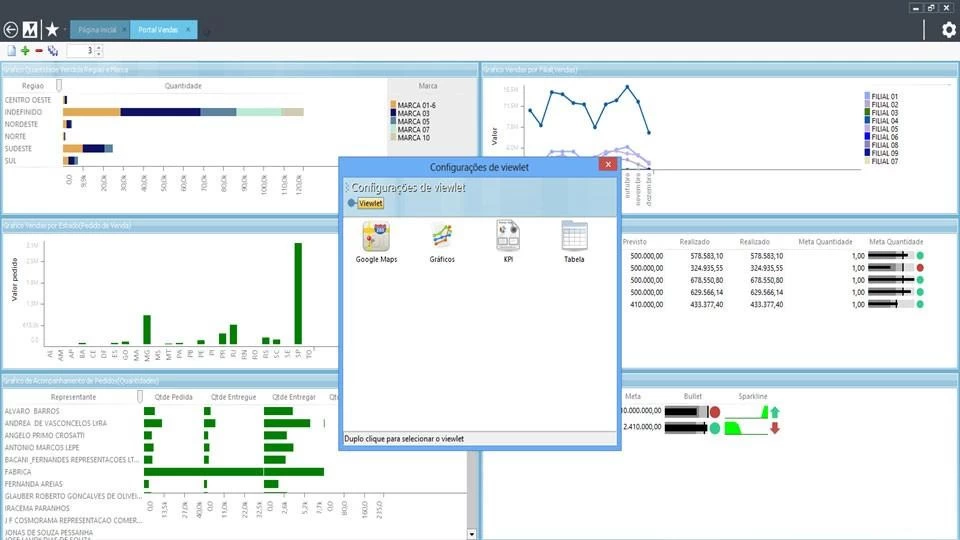Pick the KPI viewlet icon
Image resolution: width=960 pixels, height=540 pixels.
tap(508, 236)
